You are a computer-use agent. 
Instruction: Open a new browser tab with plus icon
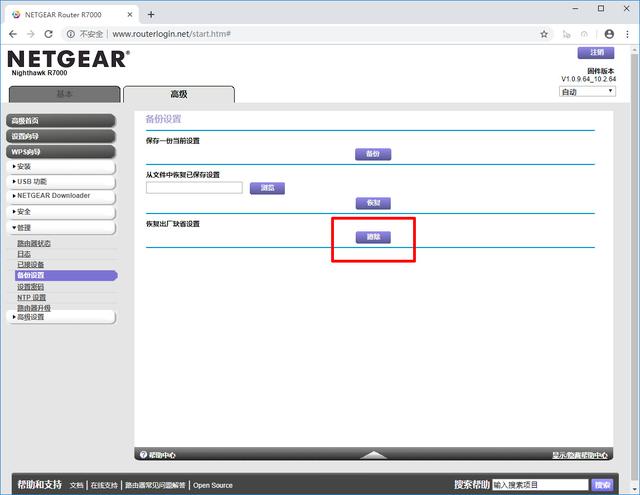click(151, 14)
